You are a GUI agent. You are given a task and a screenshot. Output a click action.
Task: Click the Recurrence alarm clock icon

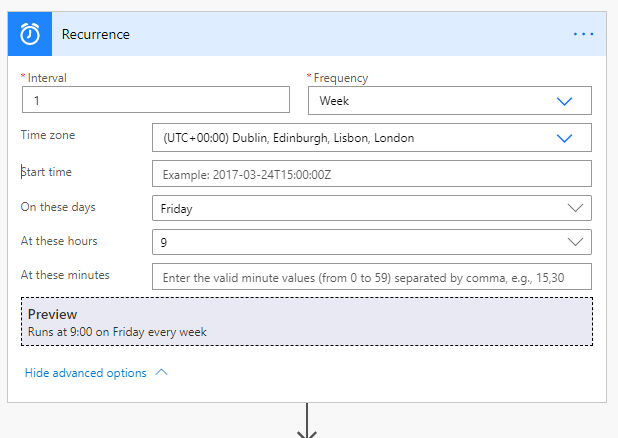click(30, 34)
